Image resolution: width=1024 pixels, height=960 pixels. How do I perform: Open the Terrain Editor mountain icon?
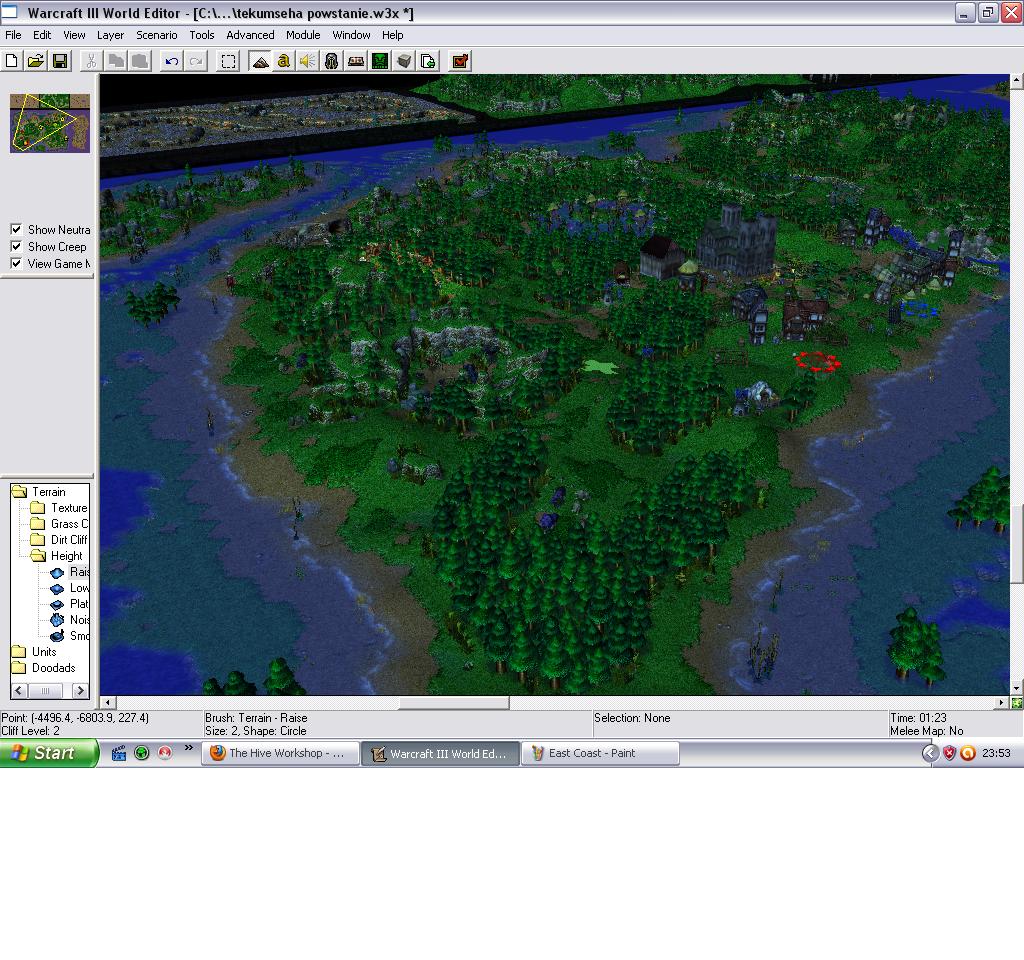click(260, 61)
